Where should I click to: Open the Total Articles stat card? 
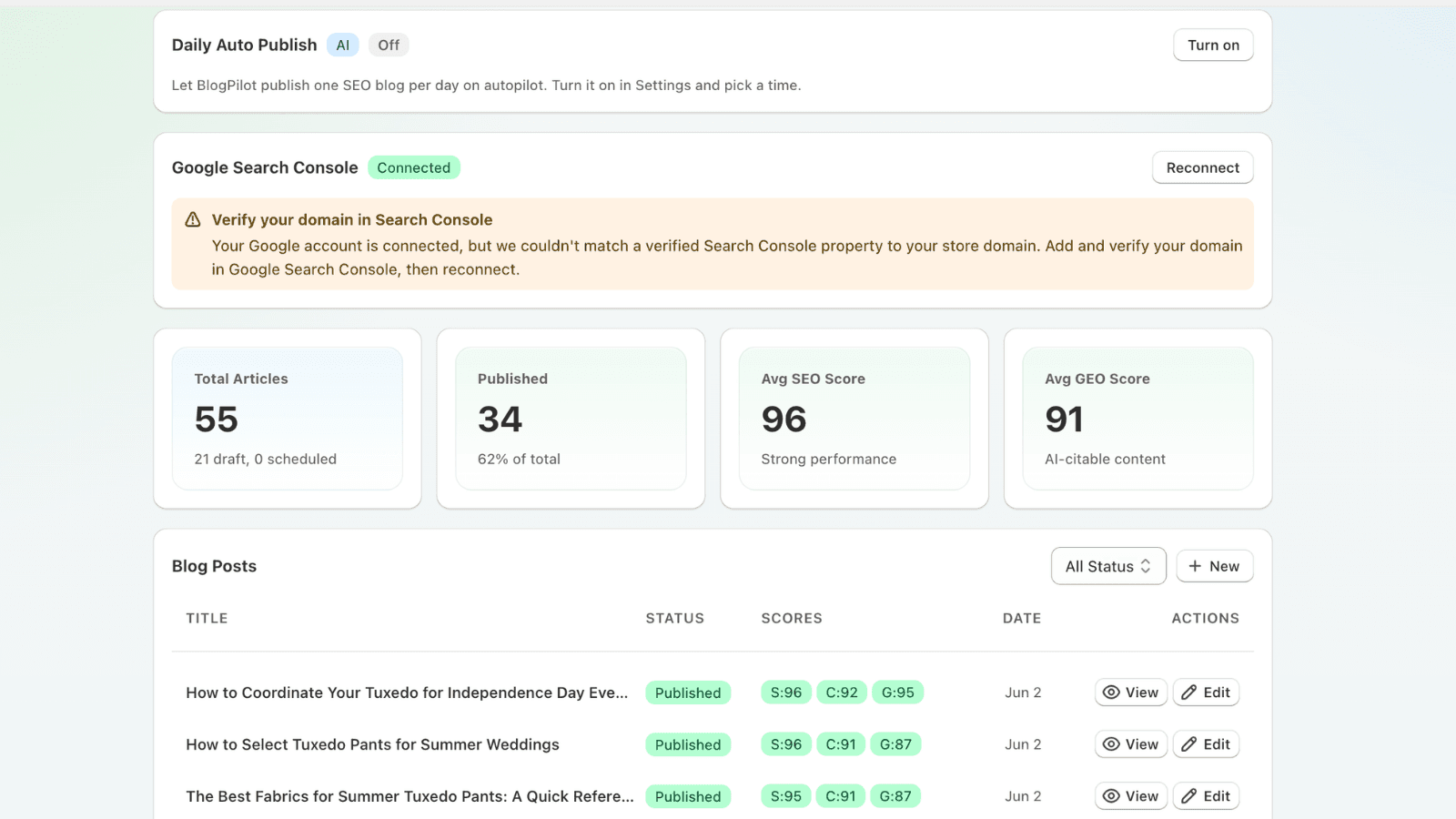pyautogui.click(x=288, y=419)
